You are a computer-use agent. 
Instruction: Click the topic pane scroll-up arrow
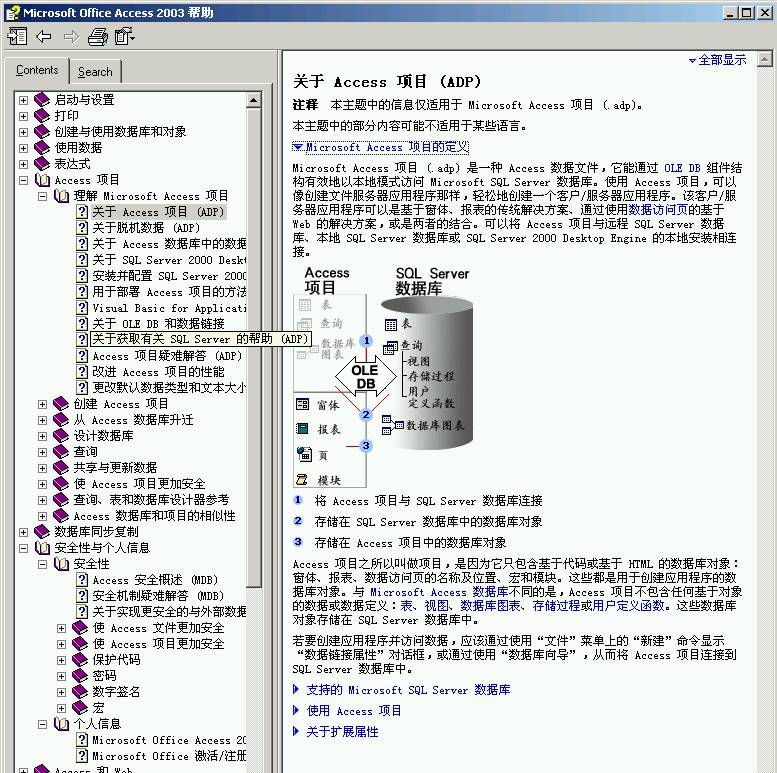765,59
